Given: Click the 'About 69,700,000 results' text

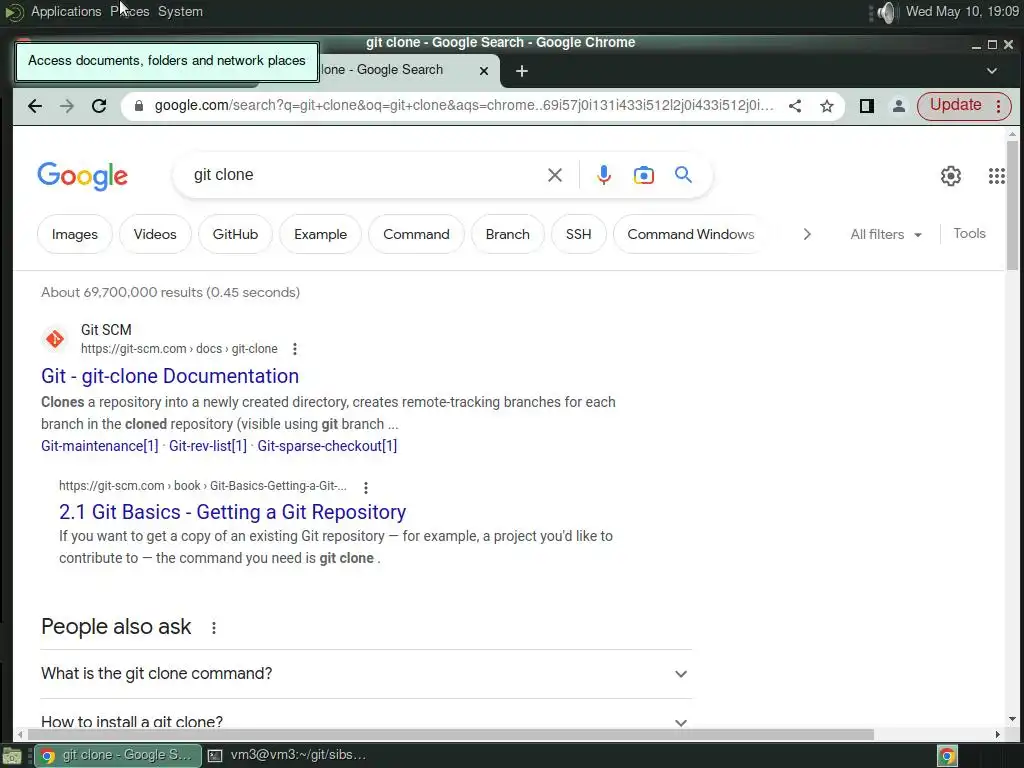Looking at the screenshot, I should 170,293.
